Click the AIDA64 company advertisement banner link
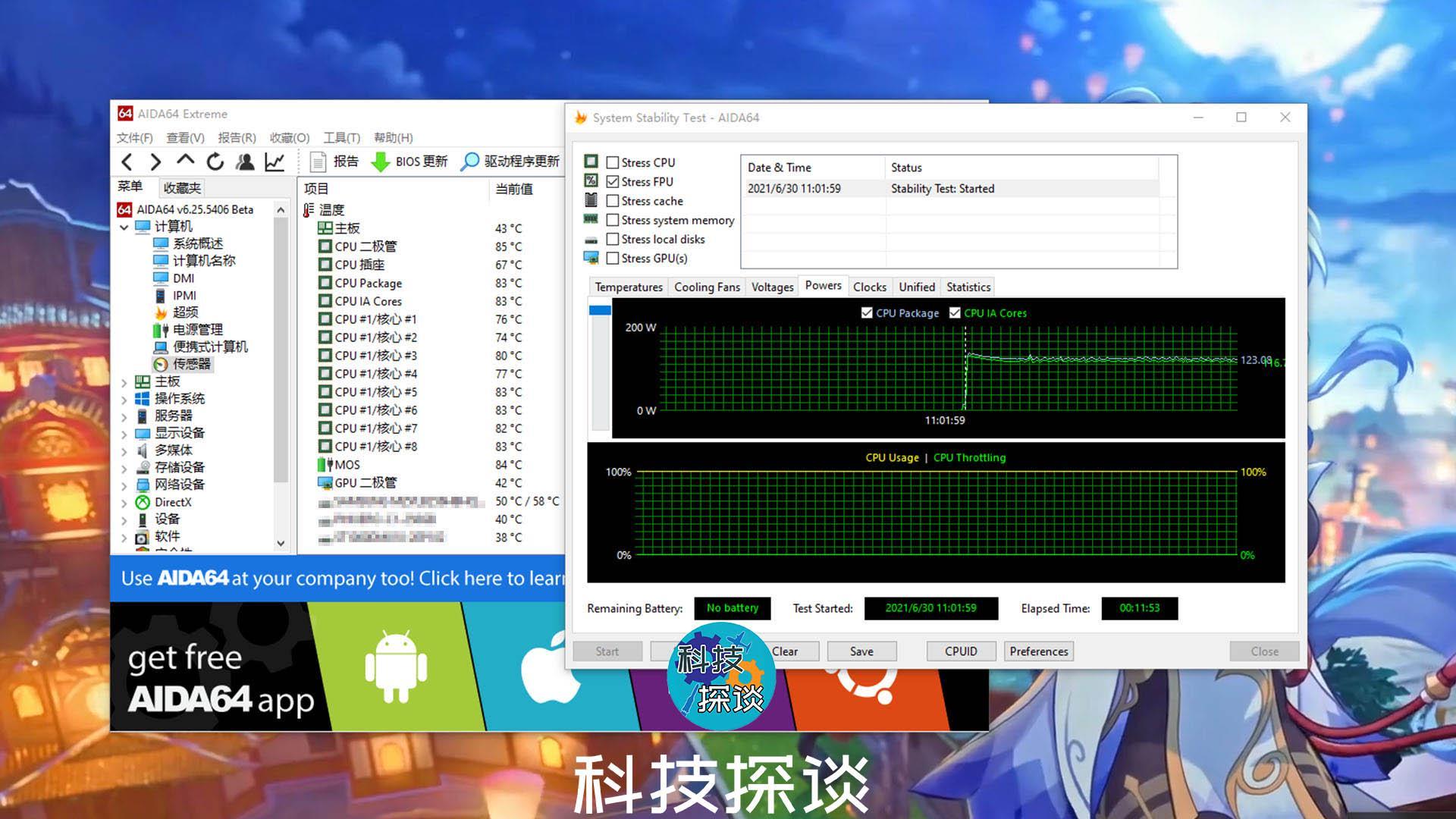1456x819 pixels. (338, 579)
